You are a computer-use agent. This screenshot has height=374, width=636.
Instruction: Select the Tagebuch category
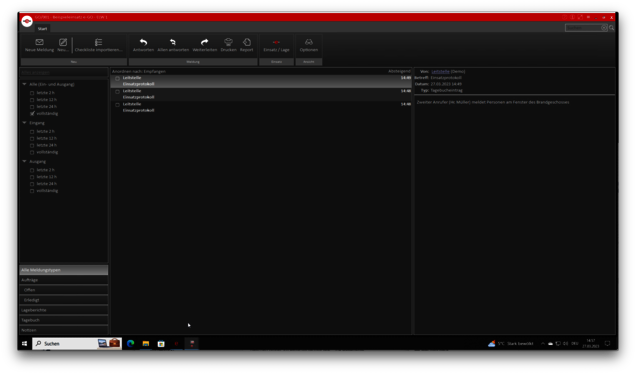(x=64, y=320)
